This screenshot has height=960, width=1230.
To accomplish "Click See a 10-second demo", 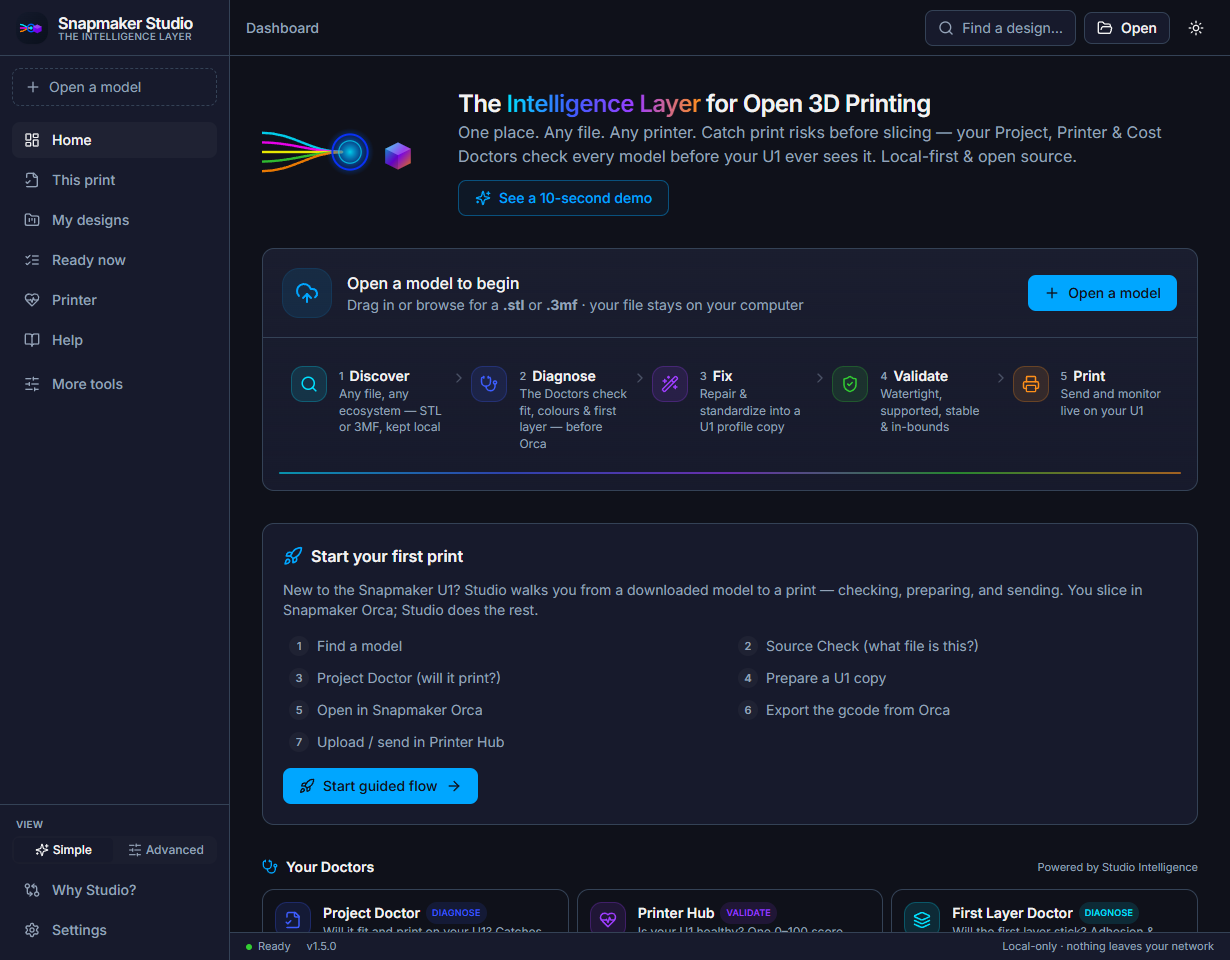I will click(563, 198).
